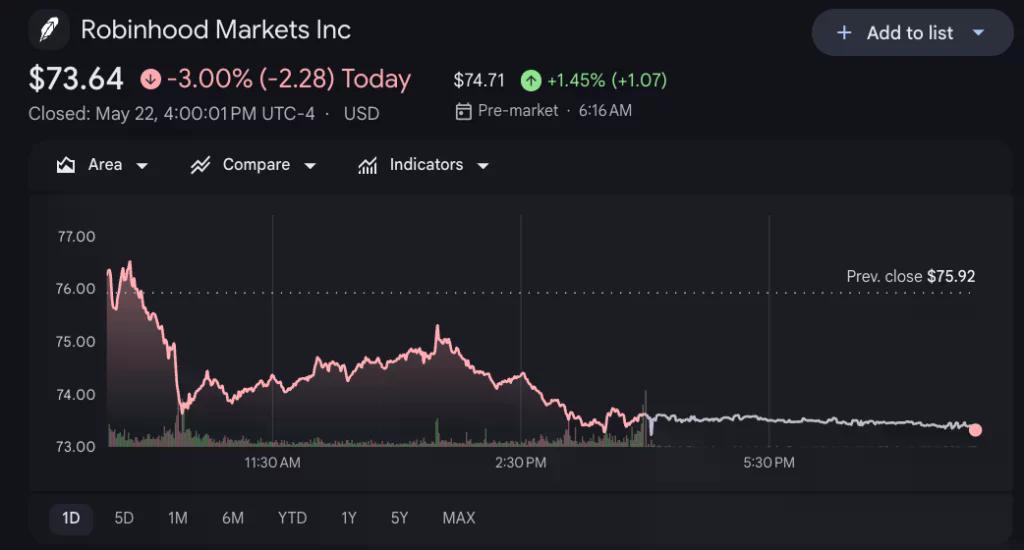Viewport: 1024px width, 550px height.
Task: Select the 1D time range tab
Action: pos(71,519)
